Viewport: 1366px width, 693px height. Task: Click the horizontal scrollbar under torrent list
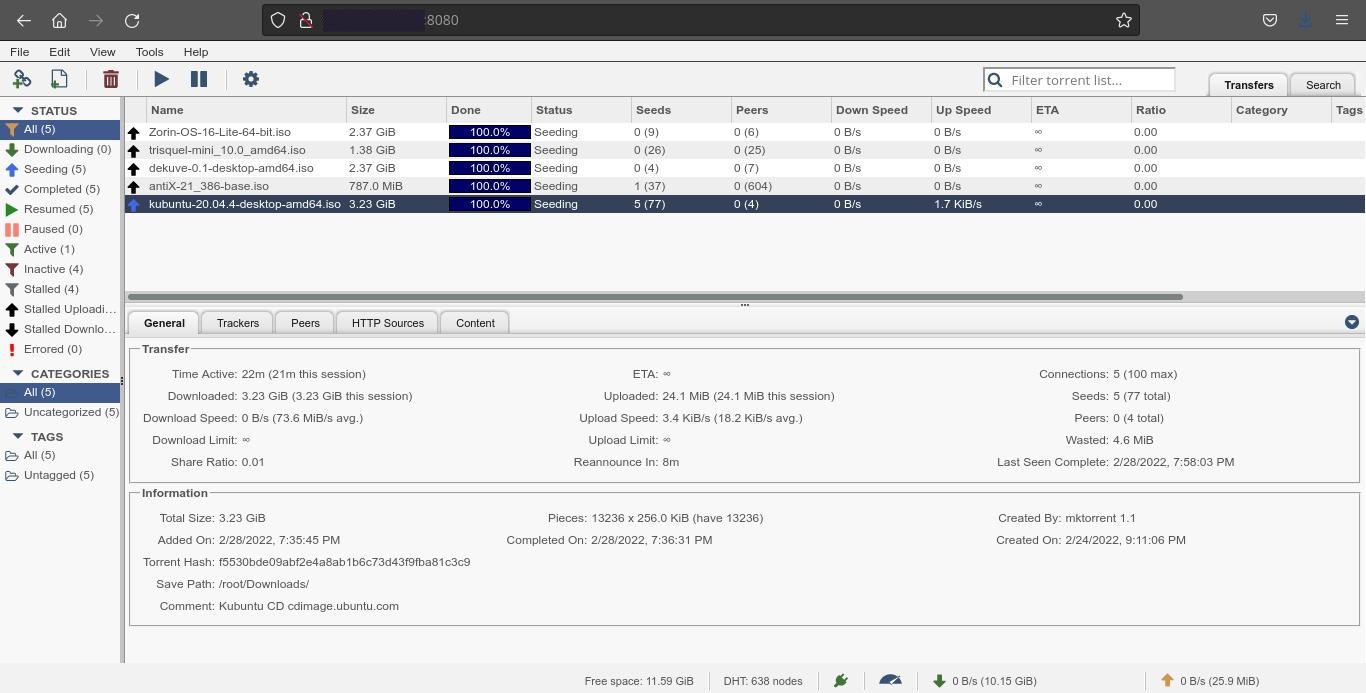(x=655, y=296)
